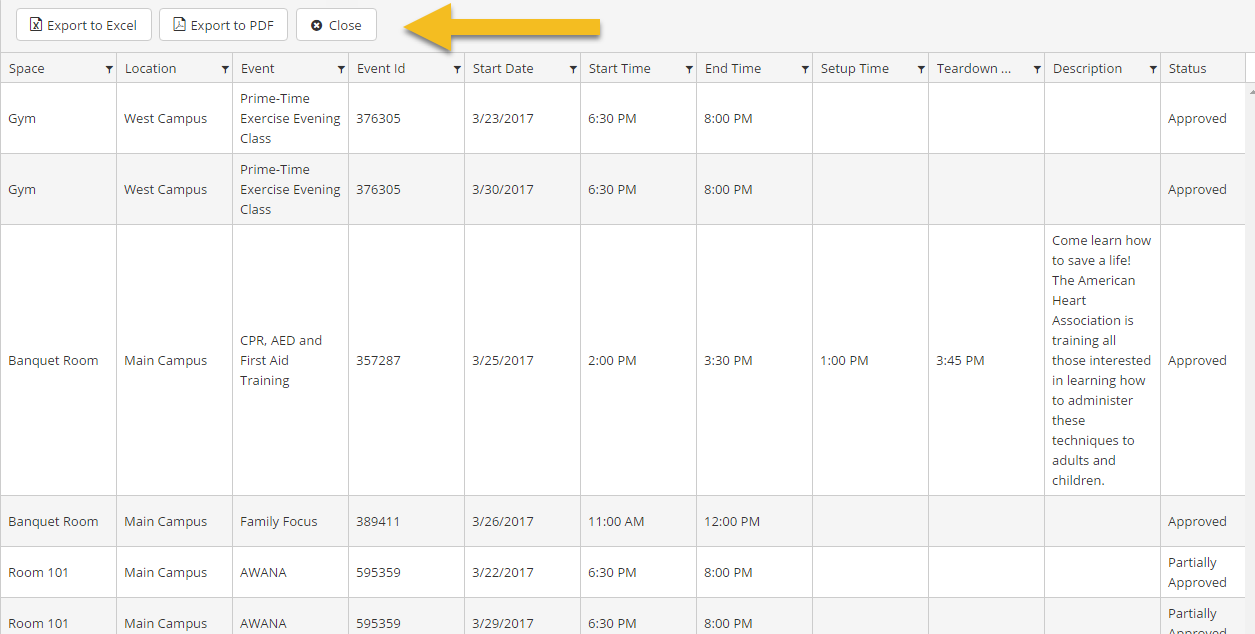Open the filter icon on Teardown column

coord(1037,69)
